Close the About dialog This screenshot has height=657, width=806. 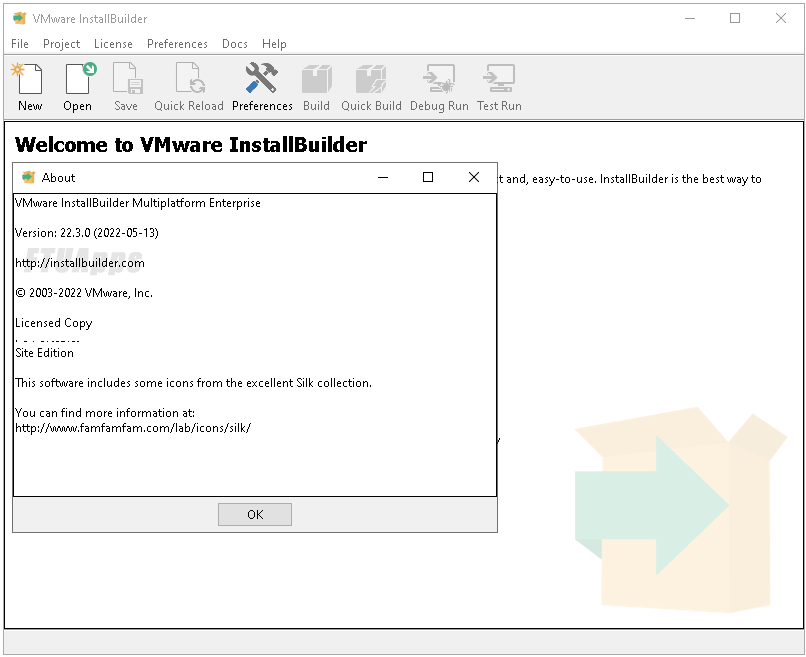[x=474, y=177]
